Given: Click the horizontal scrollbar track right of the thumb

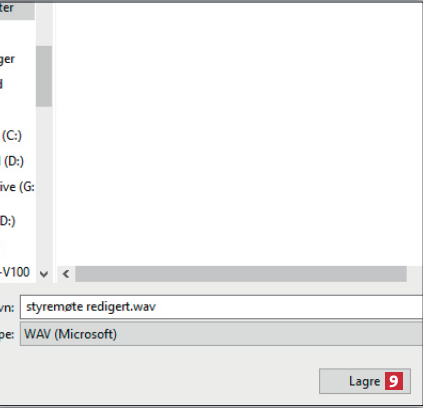Looking at the screenshot, I should [x=414, y=274].
